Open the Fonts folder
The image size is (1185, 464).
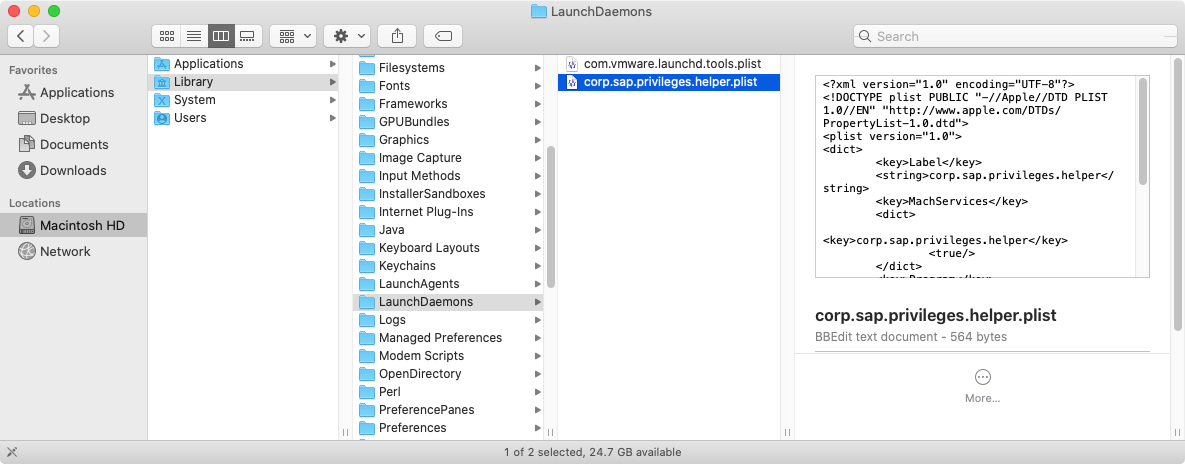449,85
